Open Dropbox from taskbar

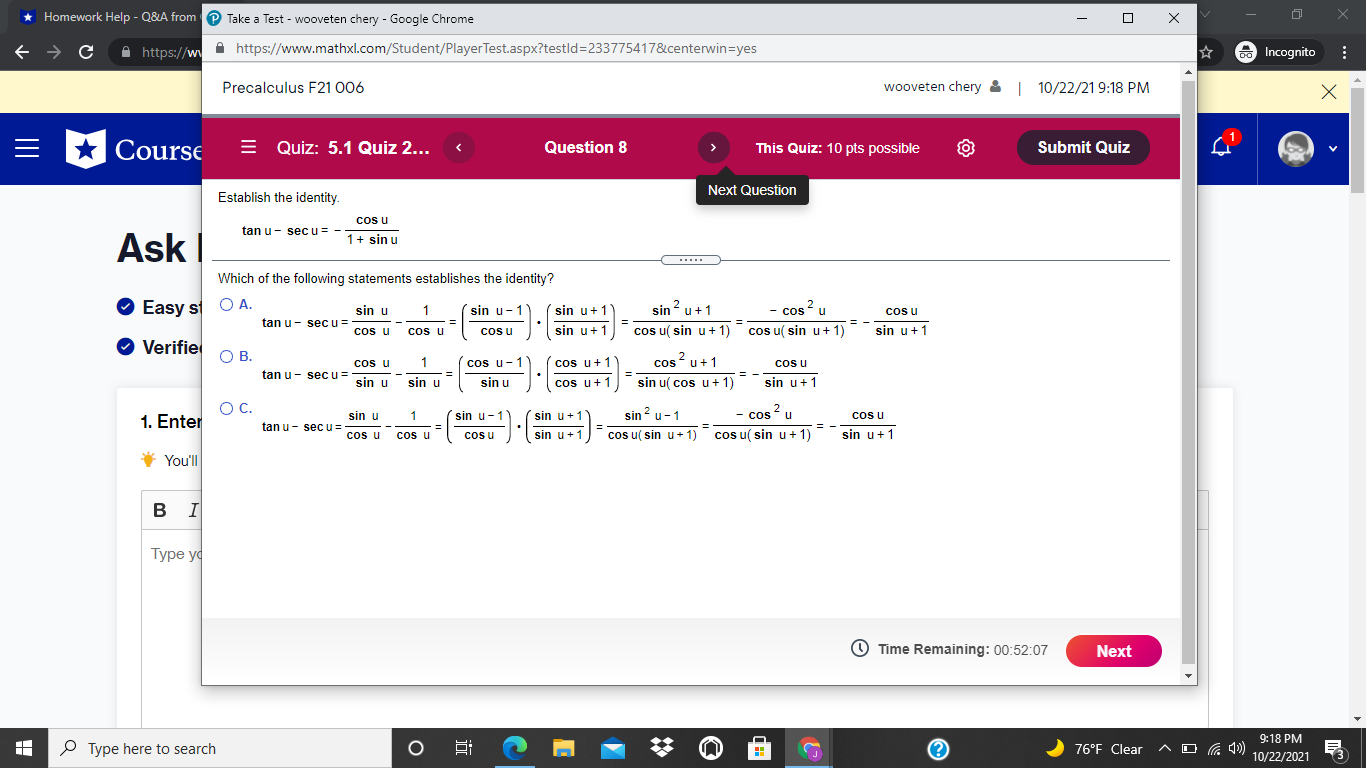tap(661, 748)
